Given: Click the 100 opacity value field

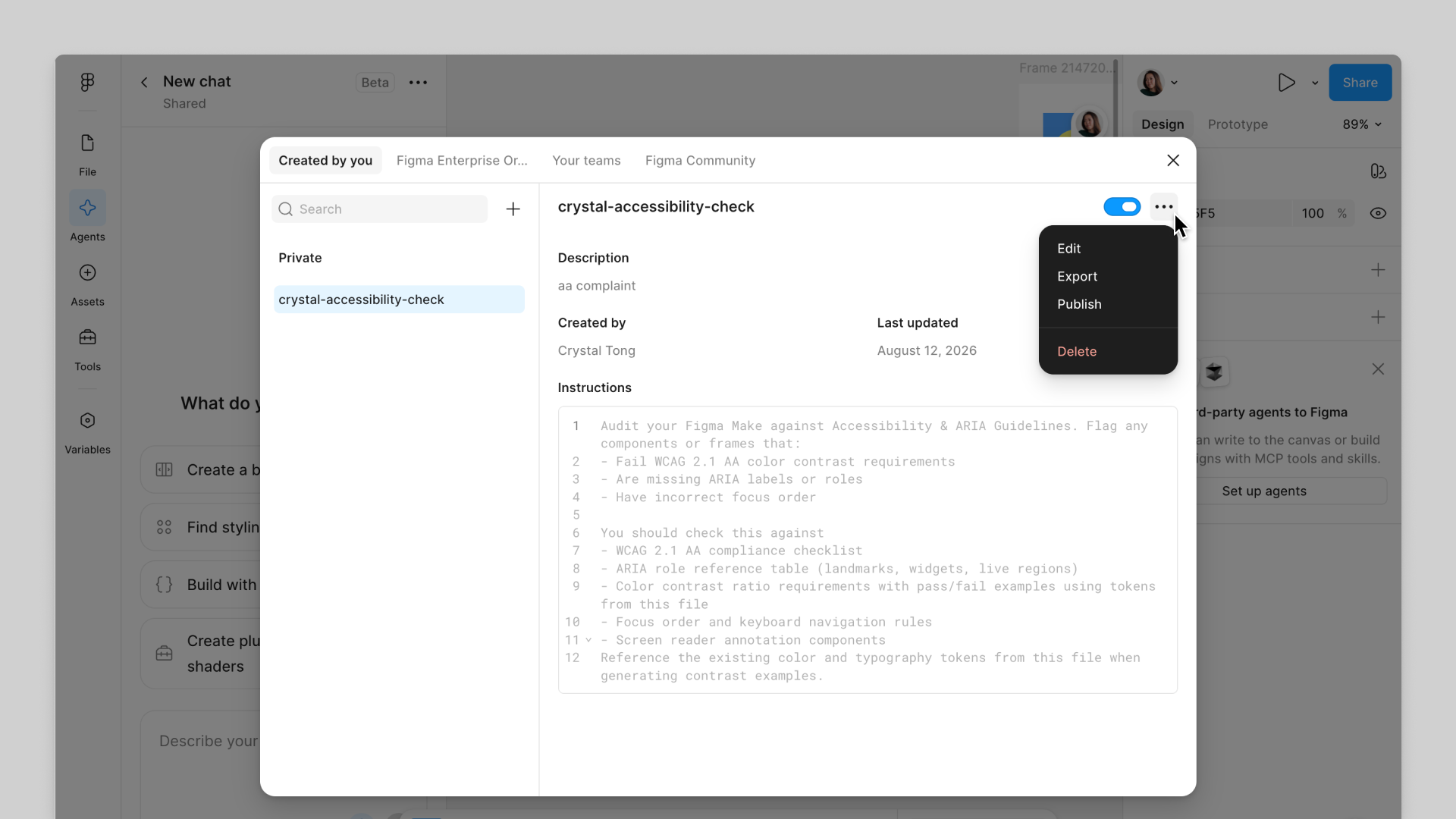Looking at the screenshot, I should point(1313,214).
